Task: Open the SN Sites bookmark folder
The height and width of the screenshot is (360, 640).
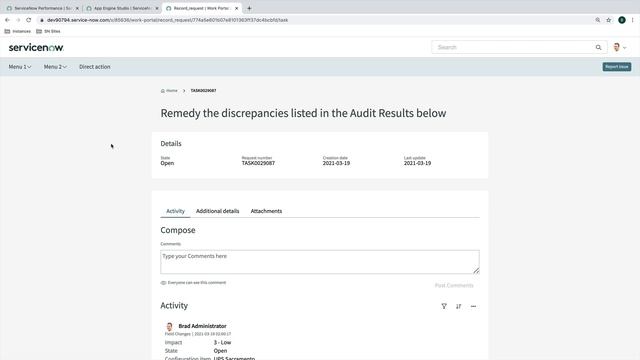Action: [x=48, y=31]
